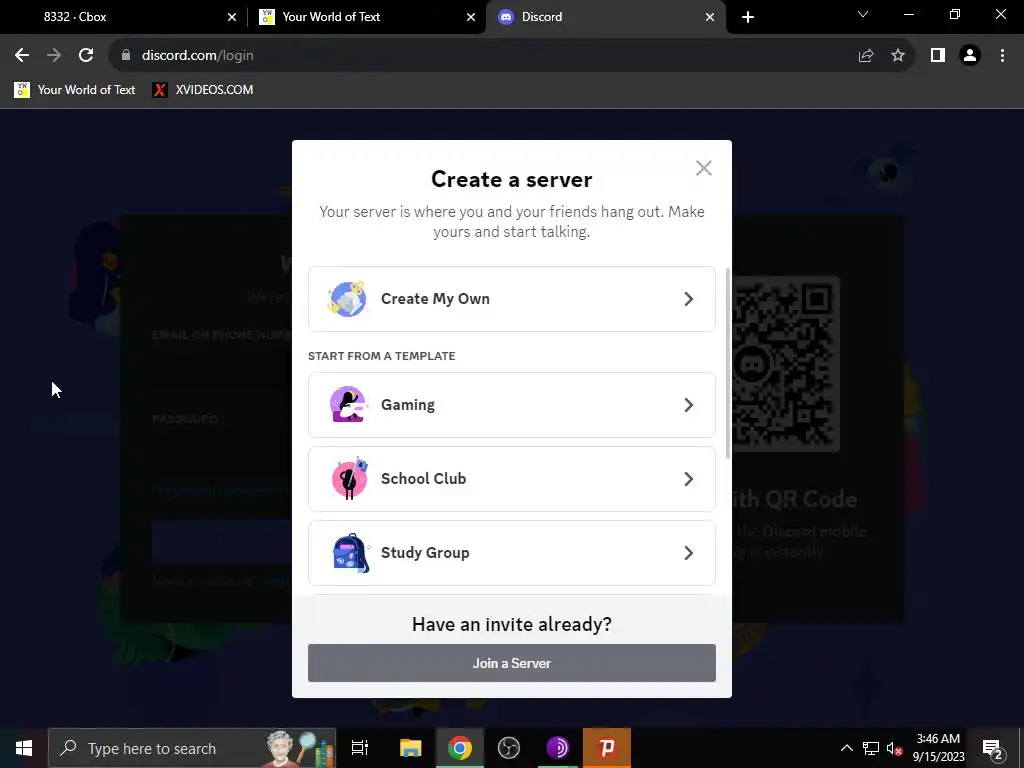1024x768 pixels.
Task: Click the site lock icon
Action: click(126, 56)
